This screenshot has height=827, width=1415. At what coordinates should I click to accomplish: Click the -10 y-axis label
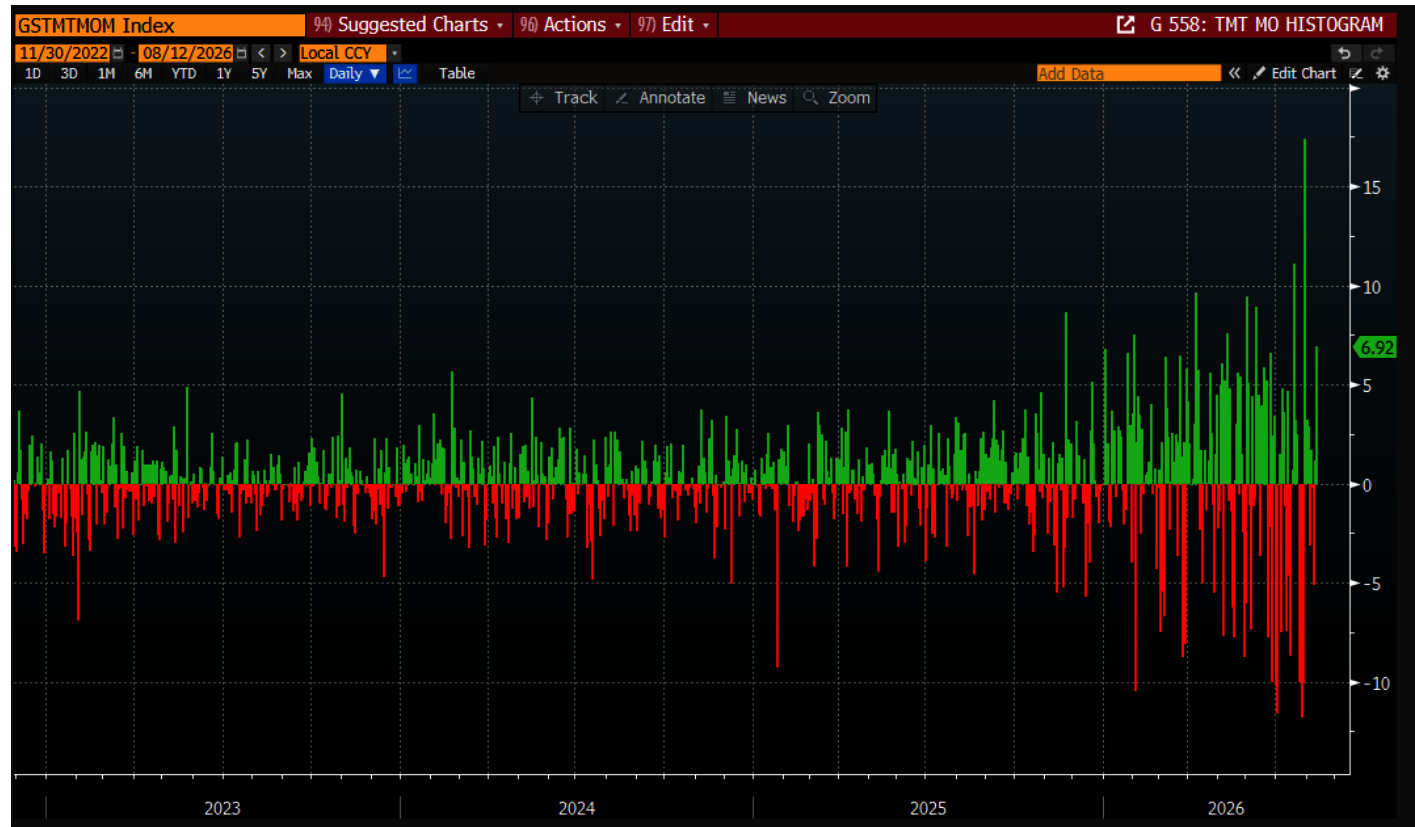tap(1375, 683)
